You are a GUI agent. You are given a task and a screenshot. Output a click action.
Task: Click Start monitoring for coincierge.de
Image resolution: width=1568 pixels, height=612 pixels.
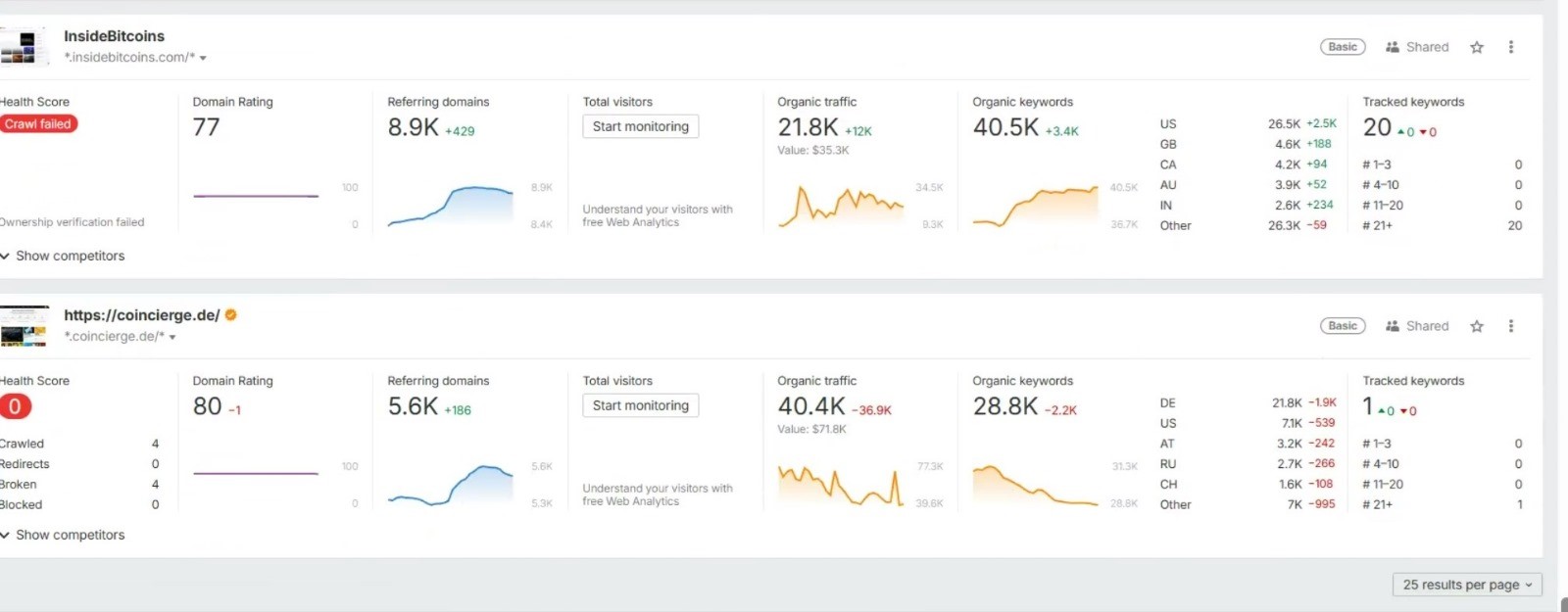(640, 405)
